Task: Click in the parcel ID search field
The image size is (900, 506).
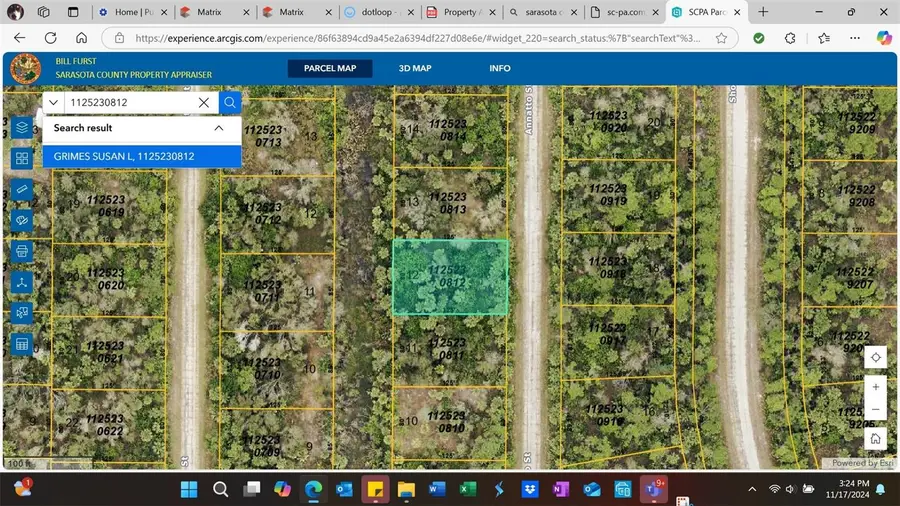Action: (x=128, y=102)
